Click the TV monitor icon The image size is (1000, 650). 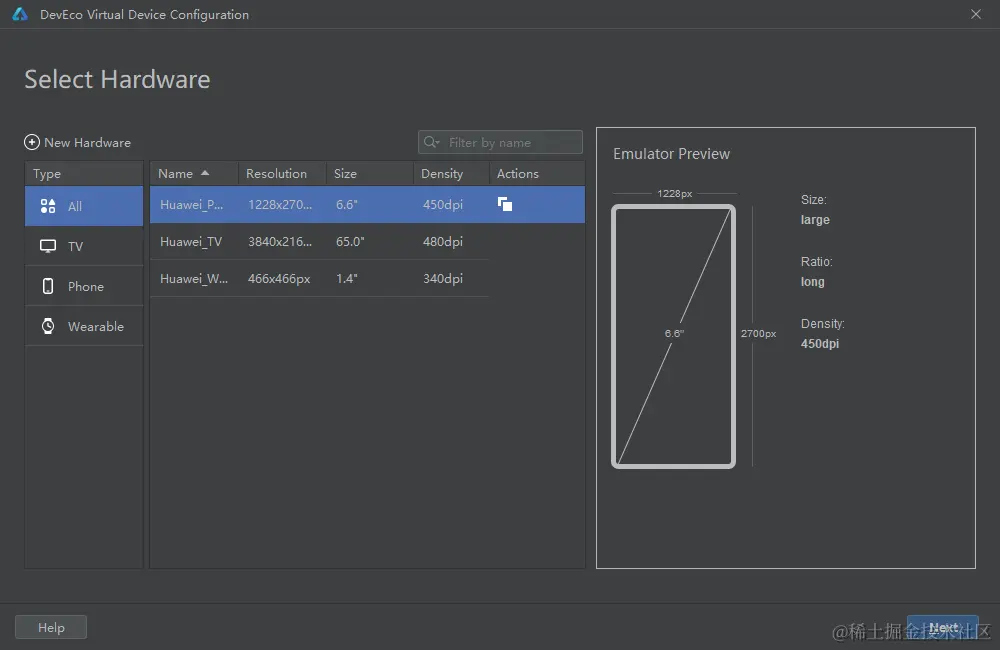[x=48, y=246]
